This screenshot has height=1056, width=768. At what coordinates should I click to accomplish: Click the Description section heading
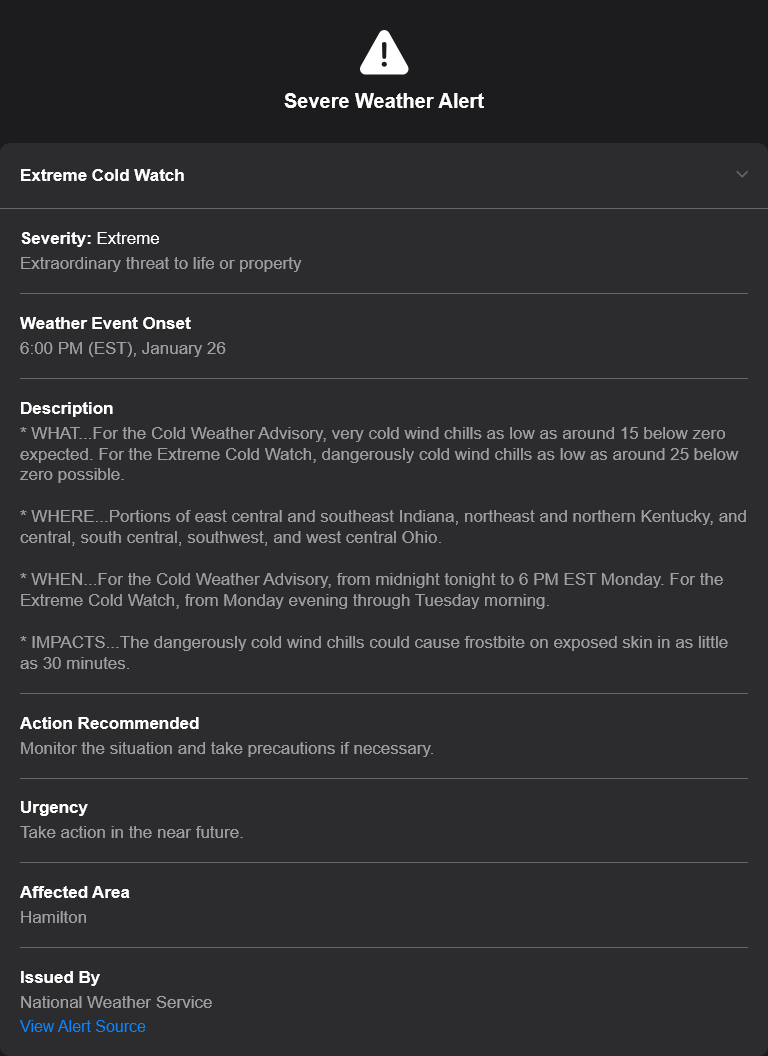(66, 408)
